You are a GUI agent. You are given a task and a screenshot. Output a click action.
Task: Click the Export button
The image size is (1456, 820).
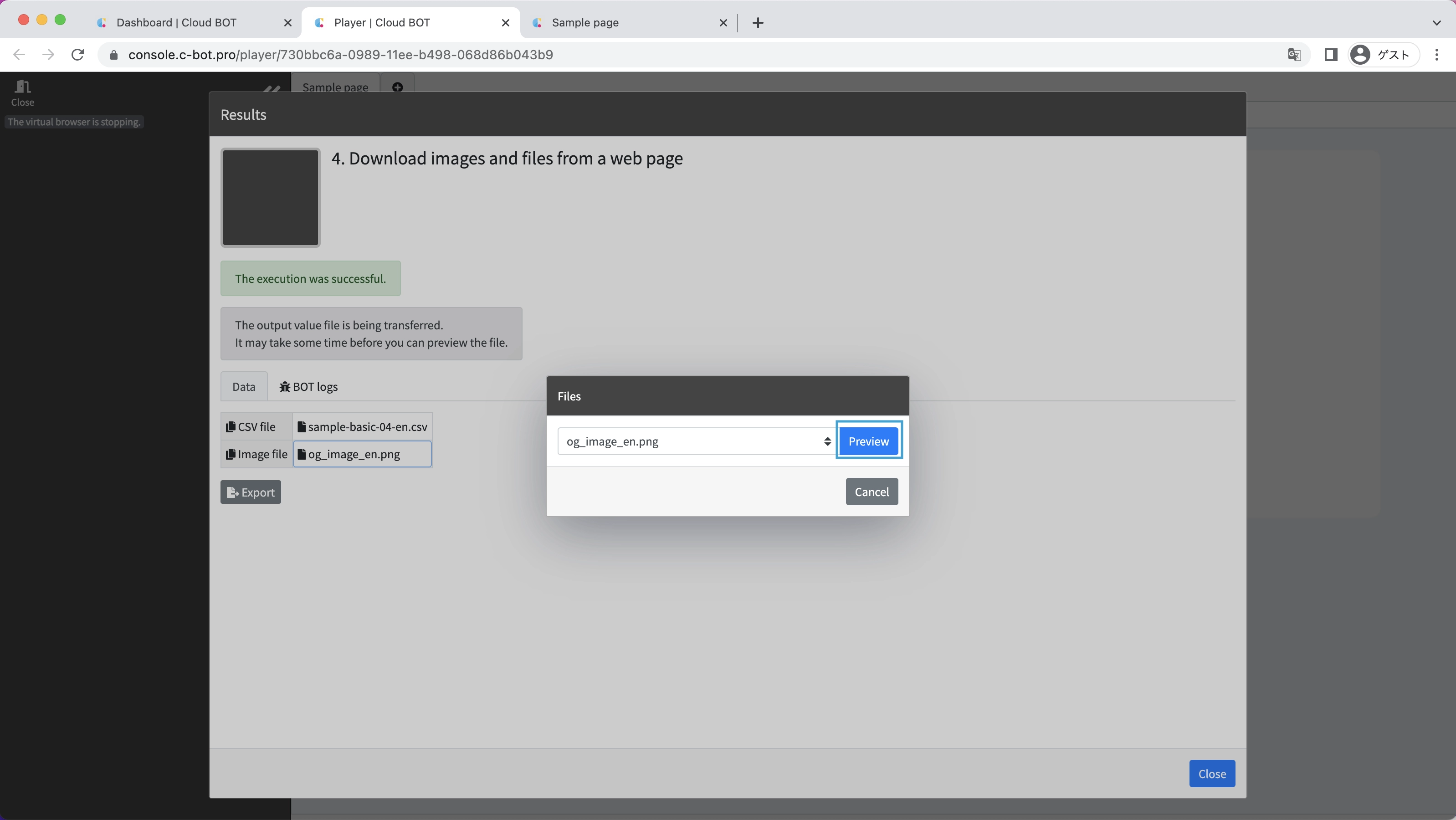[x=251, y=492]
